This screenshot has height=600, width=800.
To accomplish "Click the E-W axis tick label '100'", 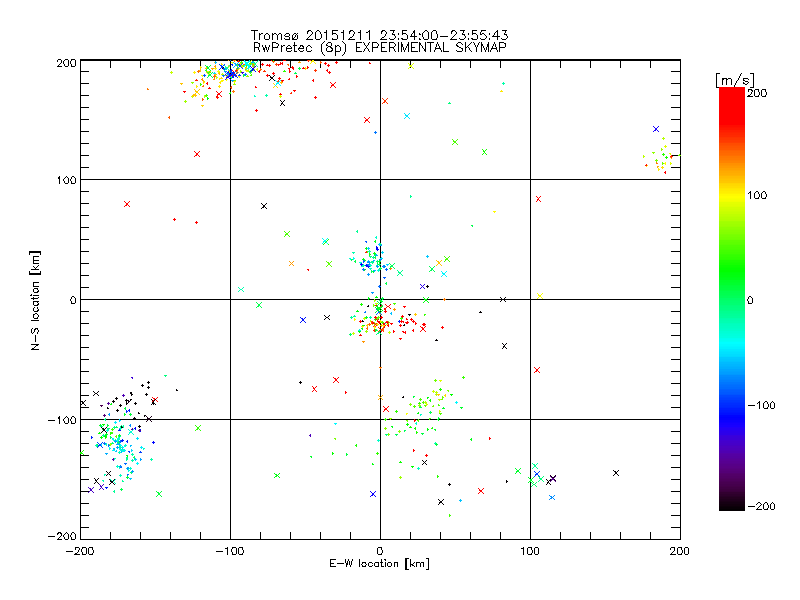I will point(530,551).
